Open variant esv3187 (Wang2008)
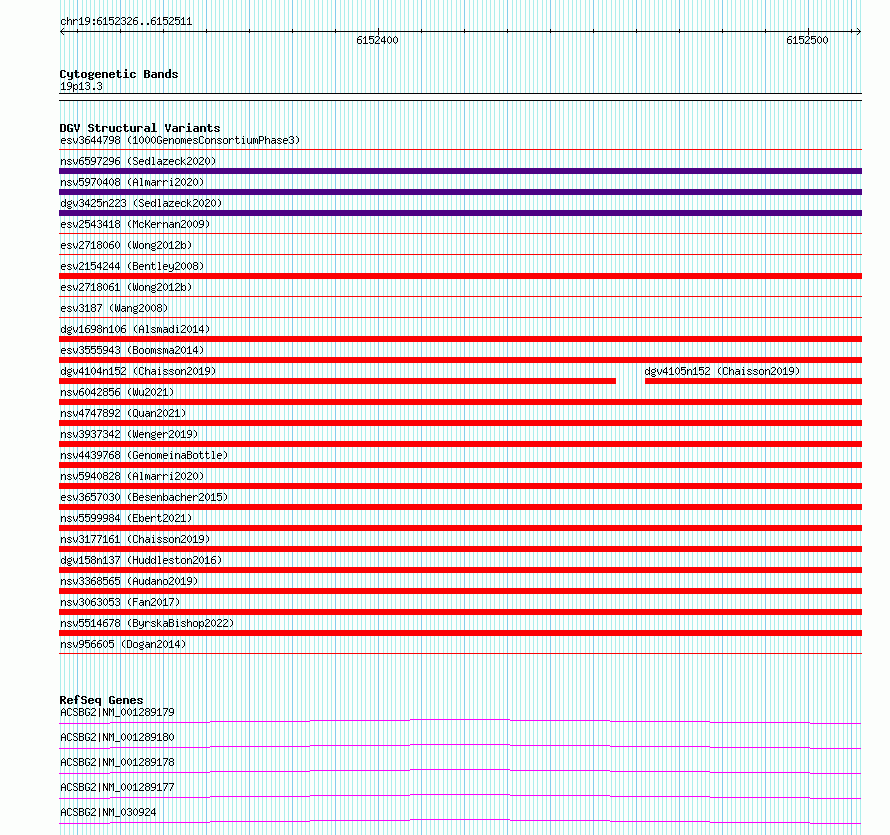Viewport: 890px width, 835px height. 114,308
